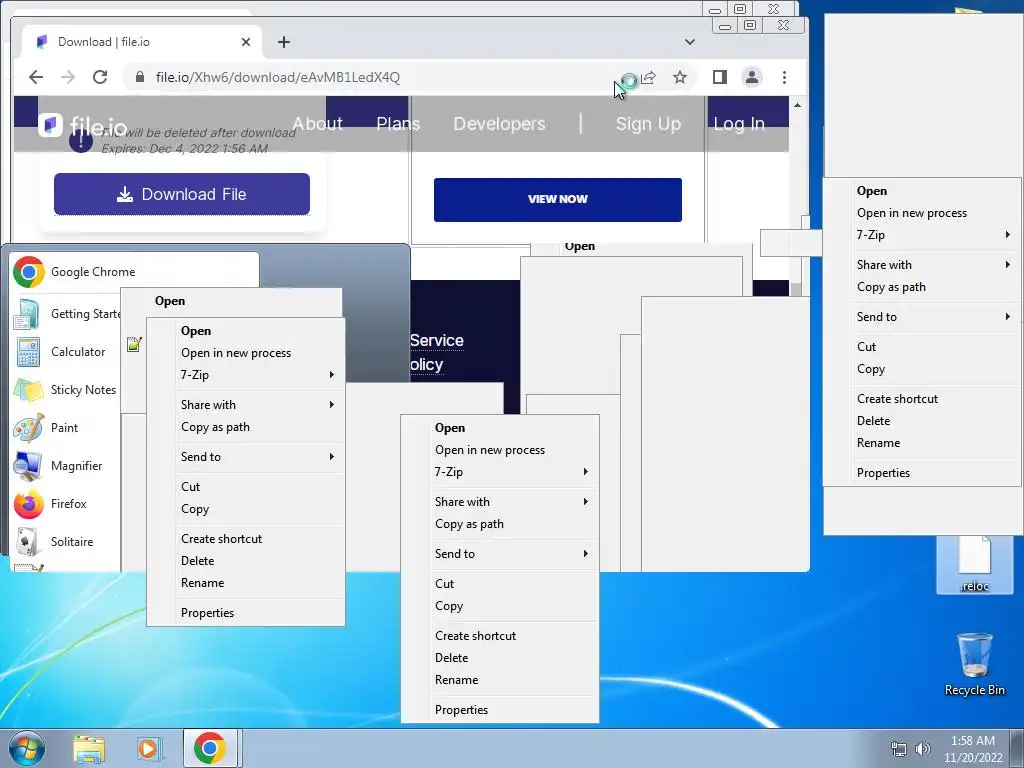
Task: Open the Chrome profile avatar
Action: pyautogui.click(x=752, y=77)
